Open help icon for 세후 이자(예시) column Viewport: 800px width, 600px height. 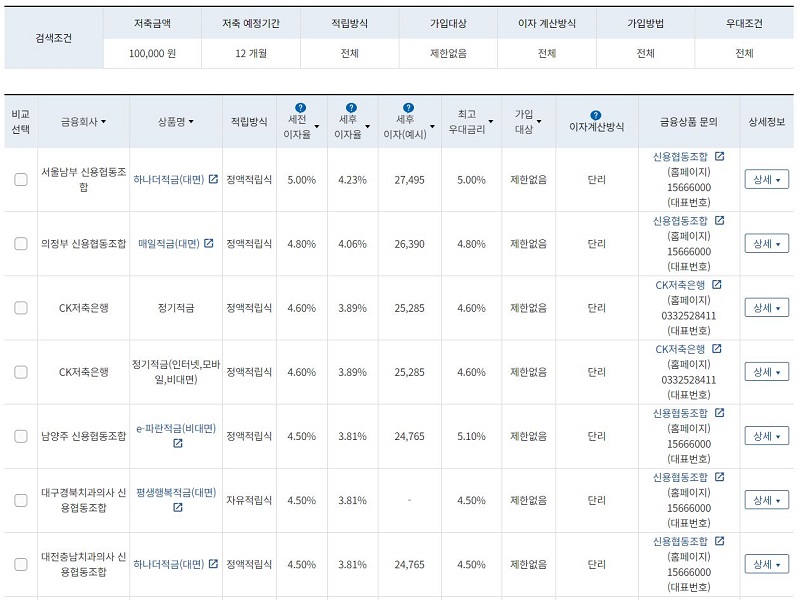[408, 108]
